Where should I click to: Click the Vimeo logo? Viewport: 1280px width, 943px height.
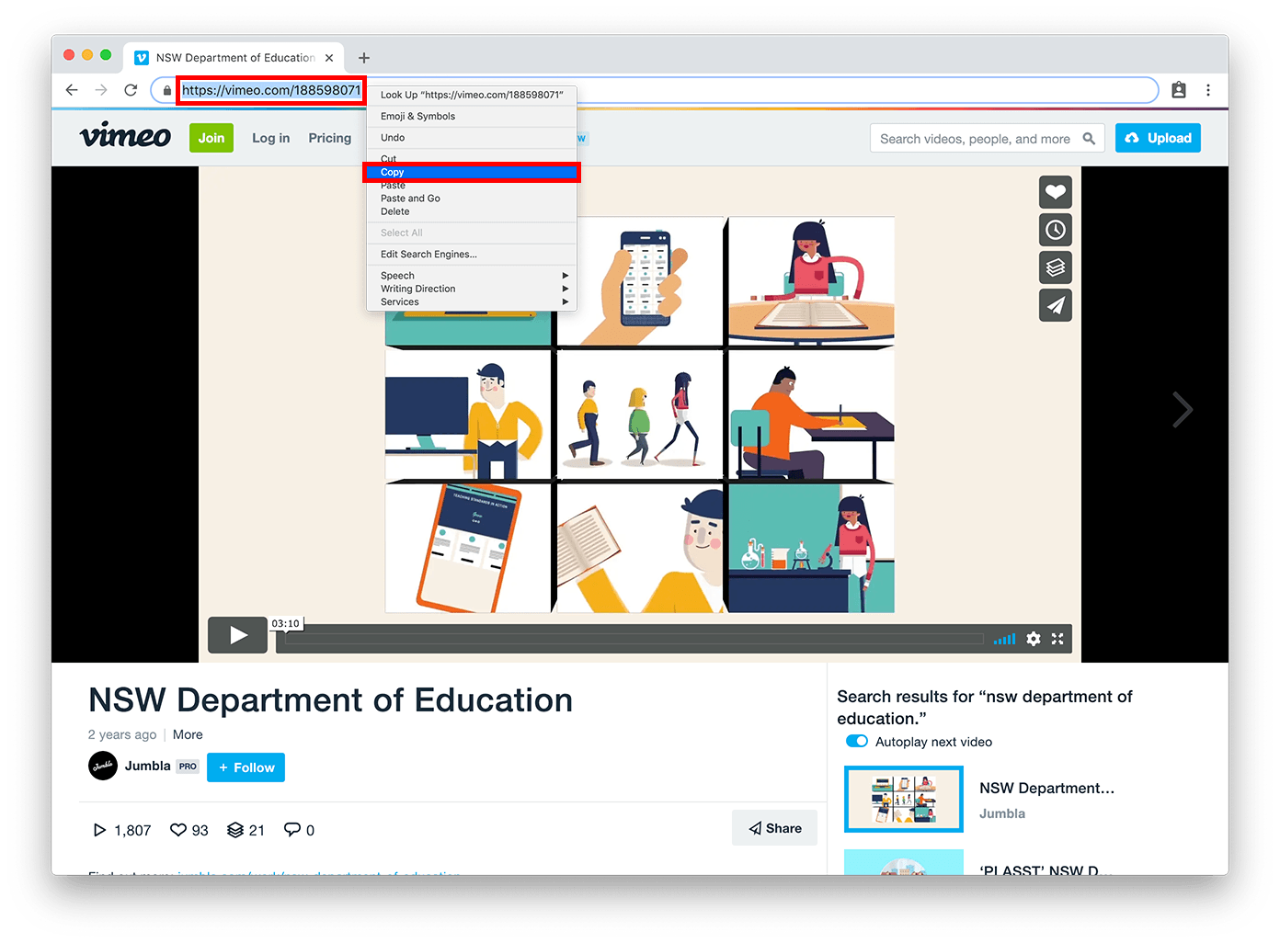[125, 137]
